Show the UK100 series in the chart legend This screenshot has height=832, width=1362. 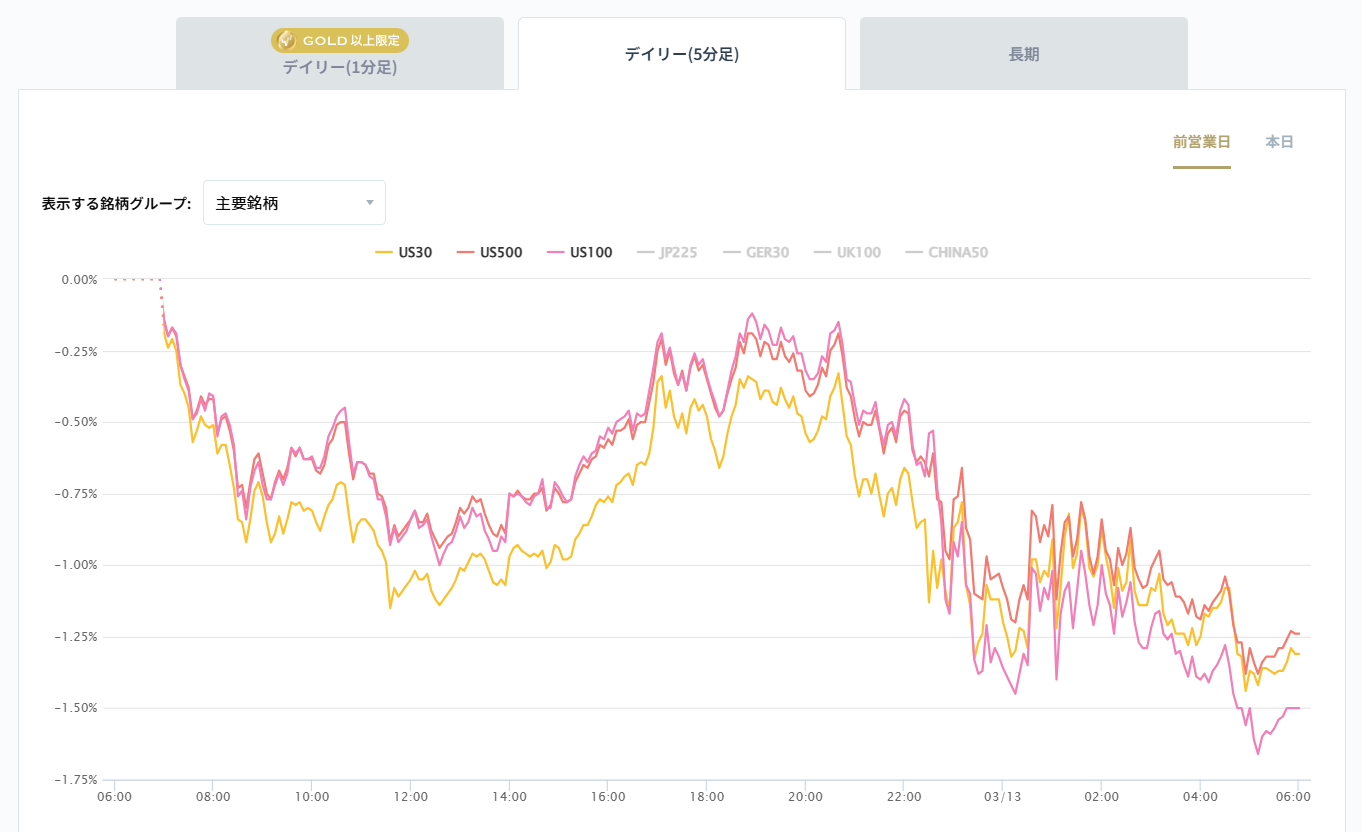click(x=857, y=252)
